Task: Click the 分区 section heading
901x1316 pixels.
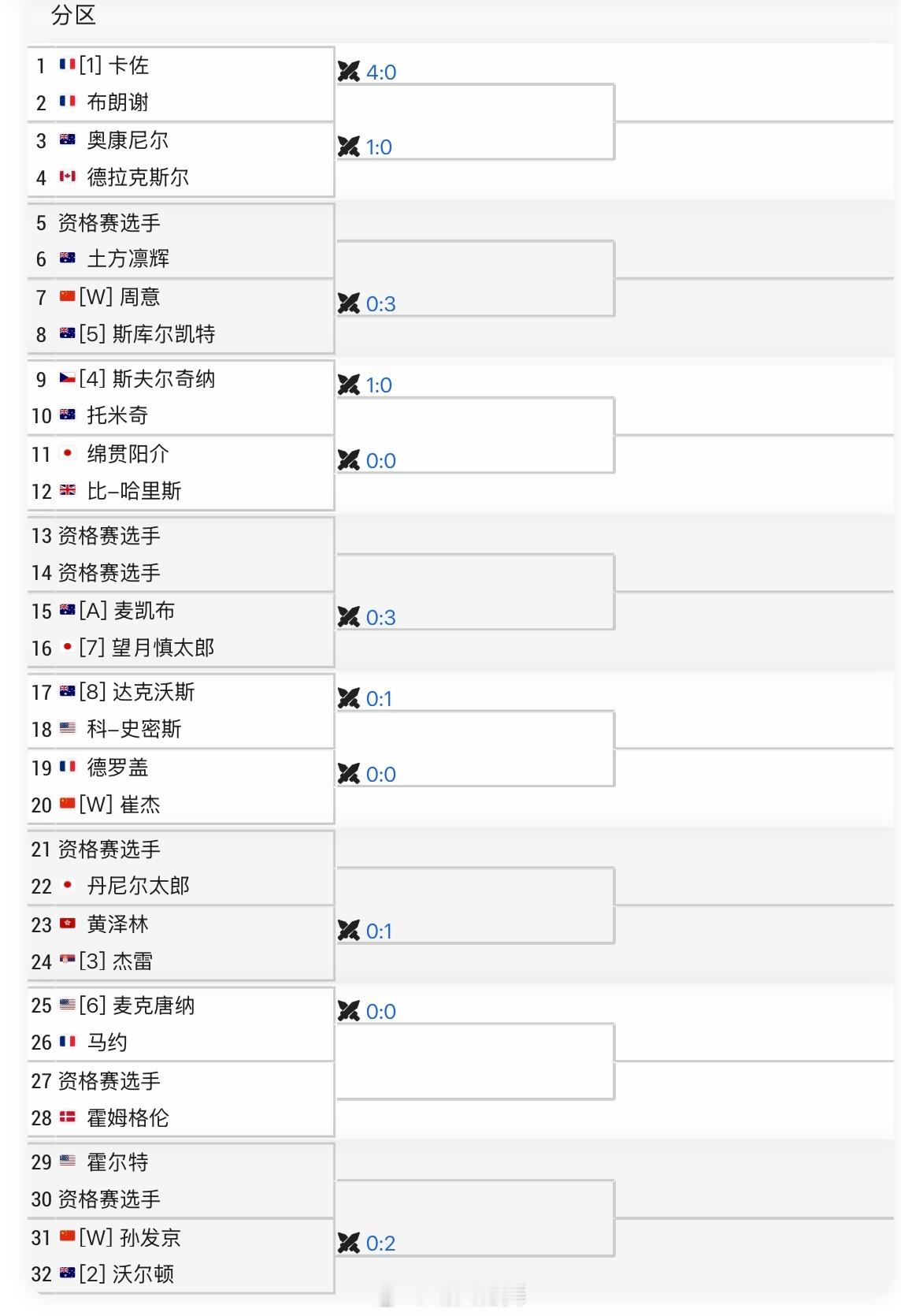Action: click(x=73, y=15)
